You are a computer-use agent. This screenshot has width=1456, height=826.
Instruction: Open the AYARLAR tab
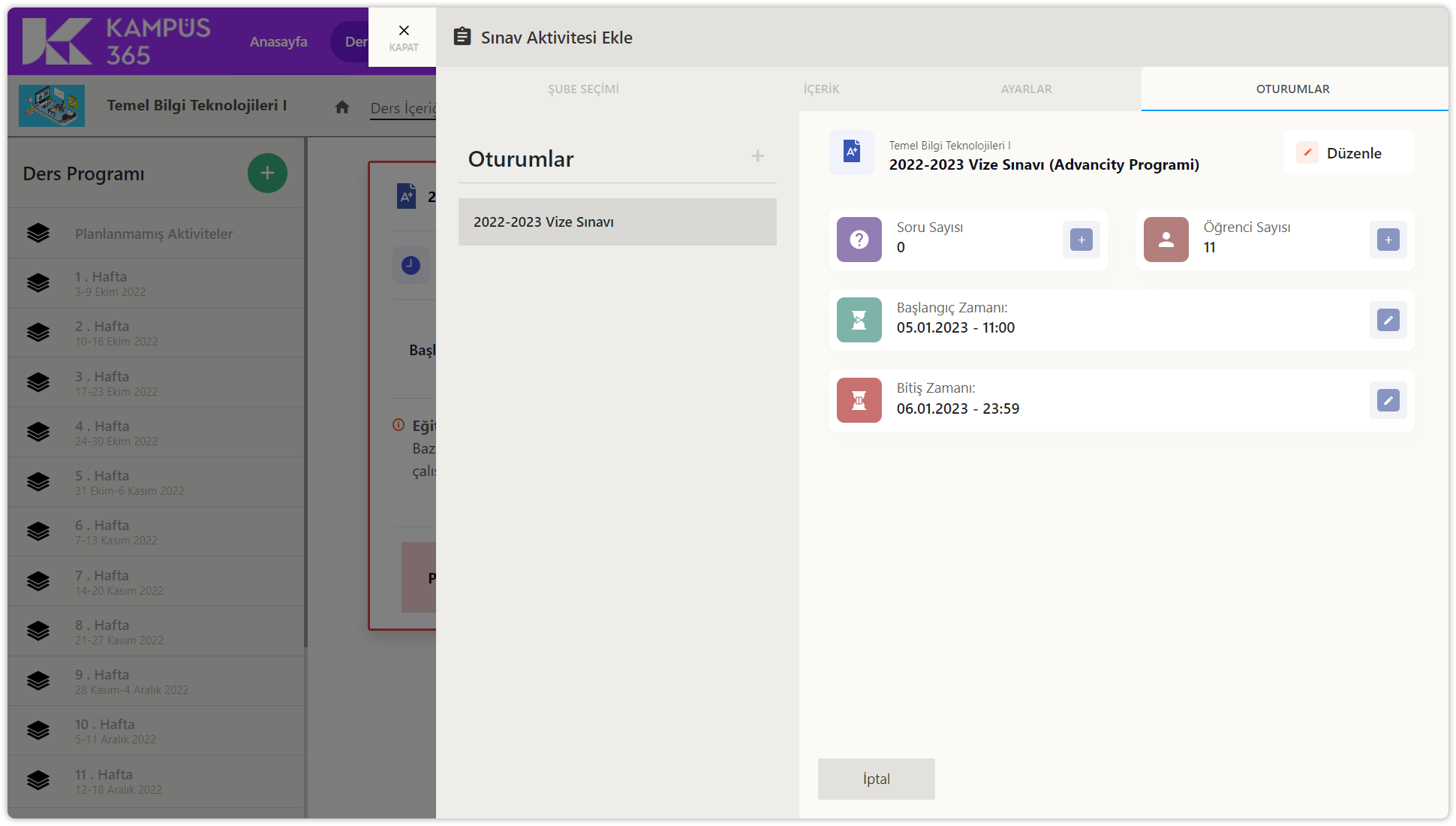pyautogui.click(x=1026, y=89)
